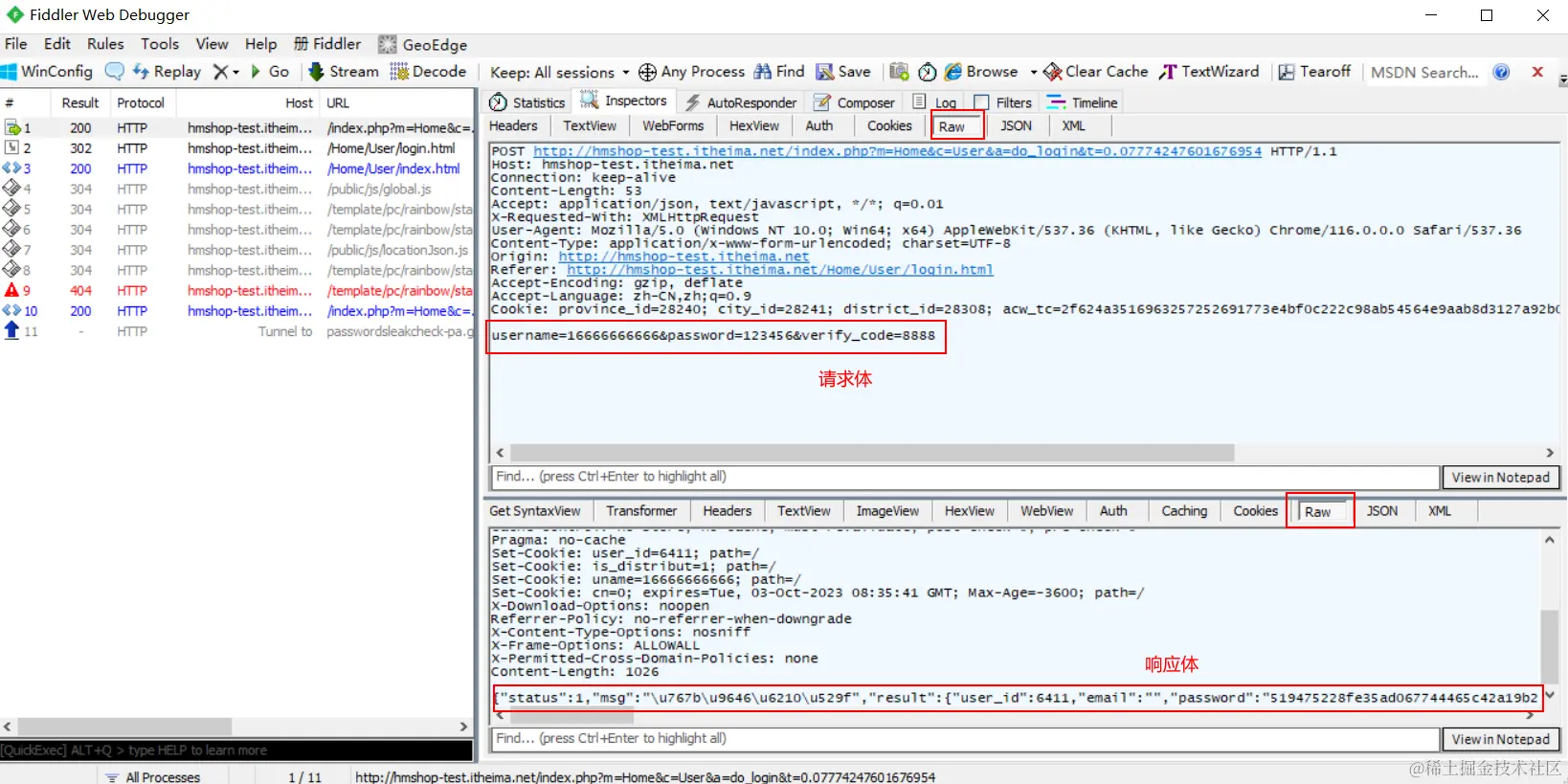Launch Browse in the toolbar
Screen dimensions: 1568x784
[981, 72]
